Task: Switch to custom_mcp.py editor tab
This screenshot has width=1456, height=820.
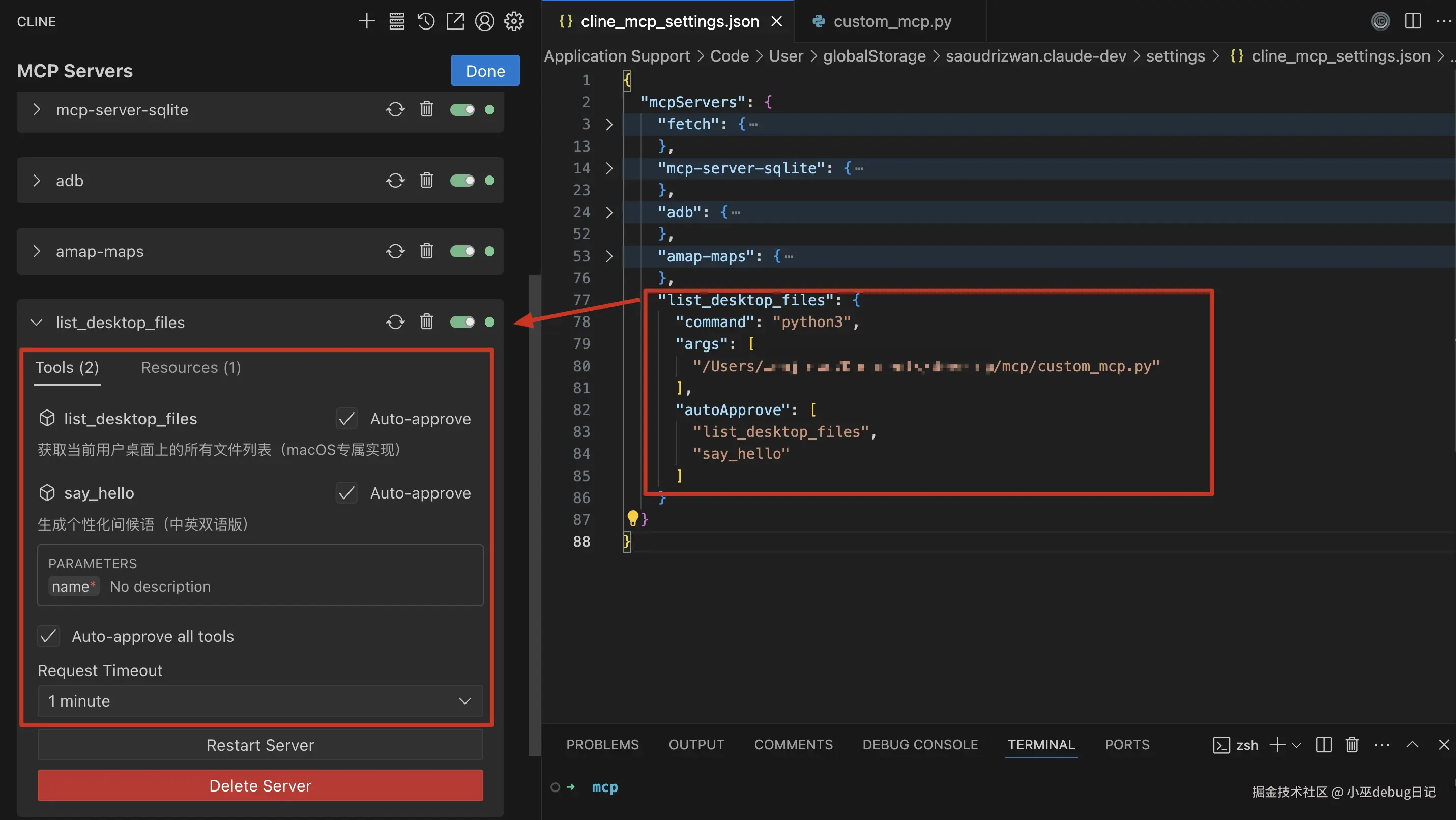Action: [x=891, y=21]
